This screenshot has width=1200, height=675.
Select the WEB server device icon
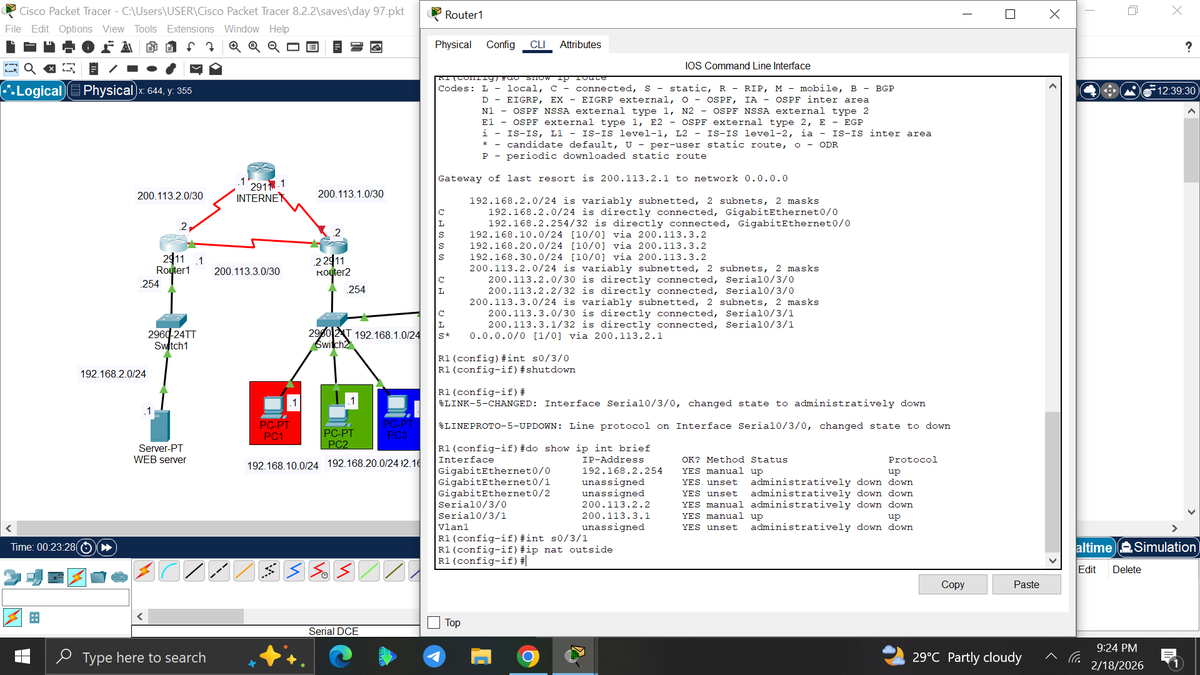(160, 424)
